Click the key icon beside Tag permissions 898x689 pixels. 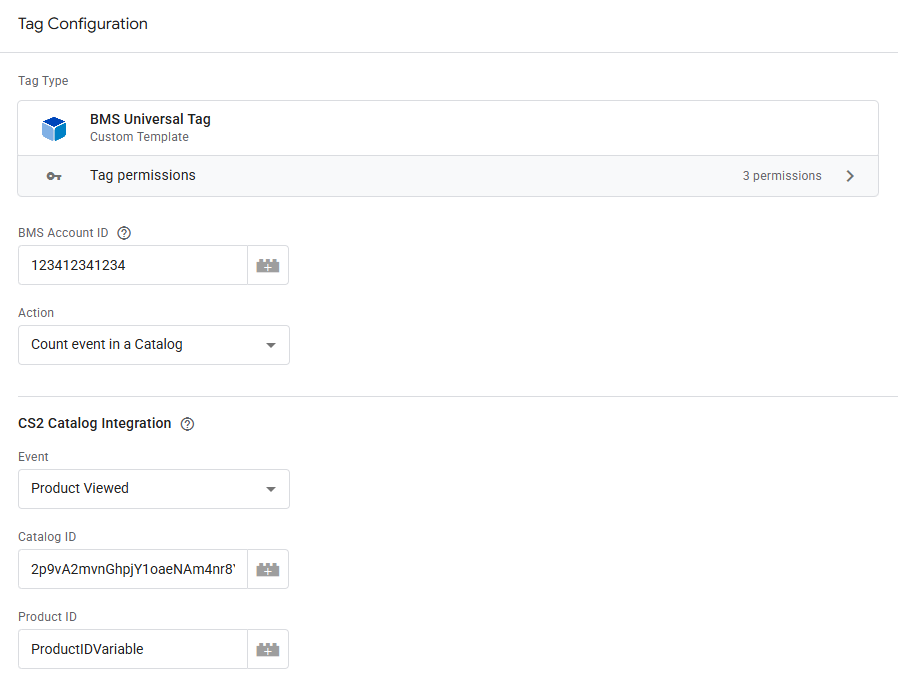click(x=54, y=176)
